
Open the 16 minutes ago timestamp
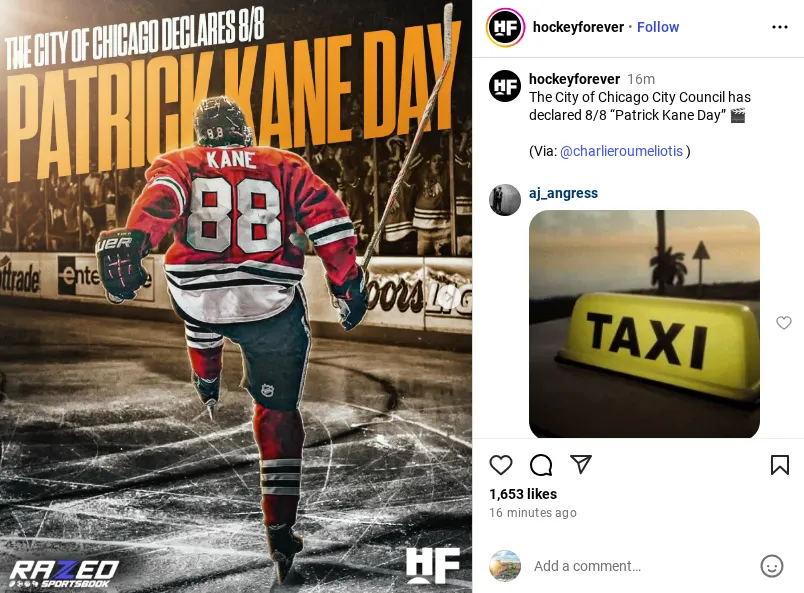coord(533,513)
